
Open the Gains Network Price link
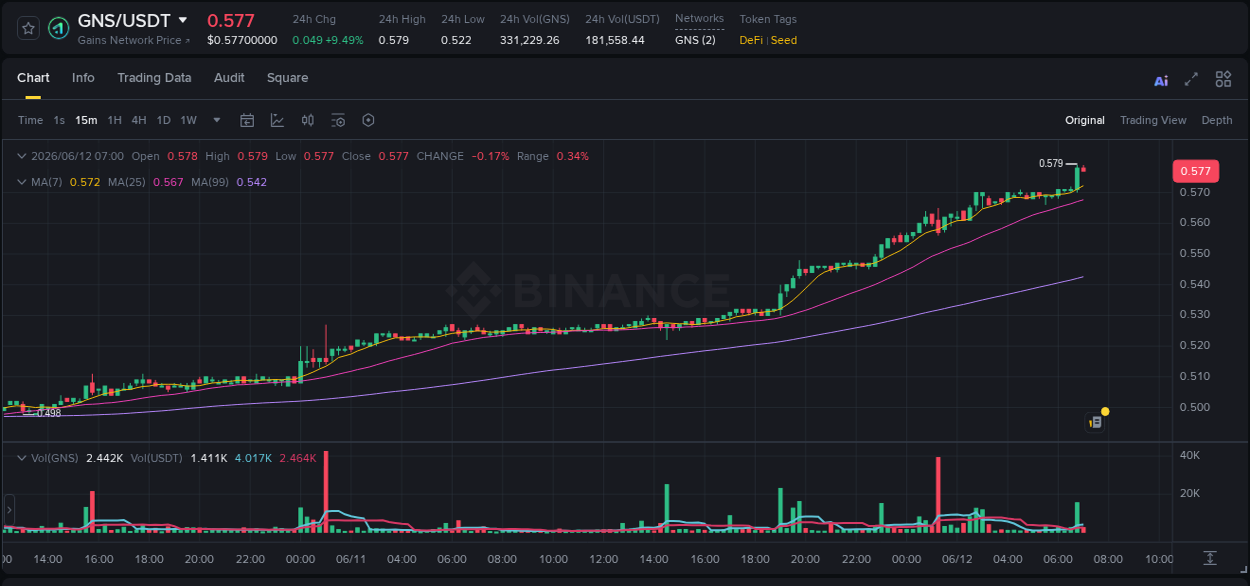134,40
